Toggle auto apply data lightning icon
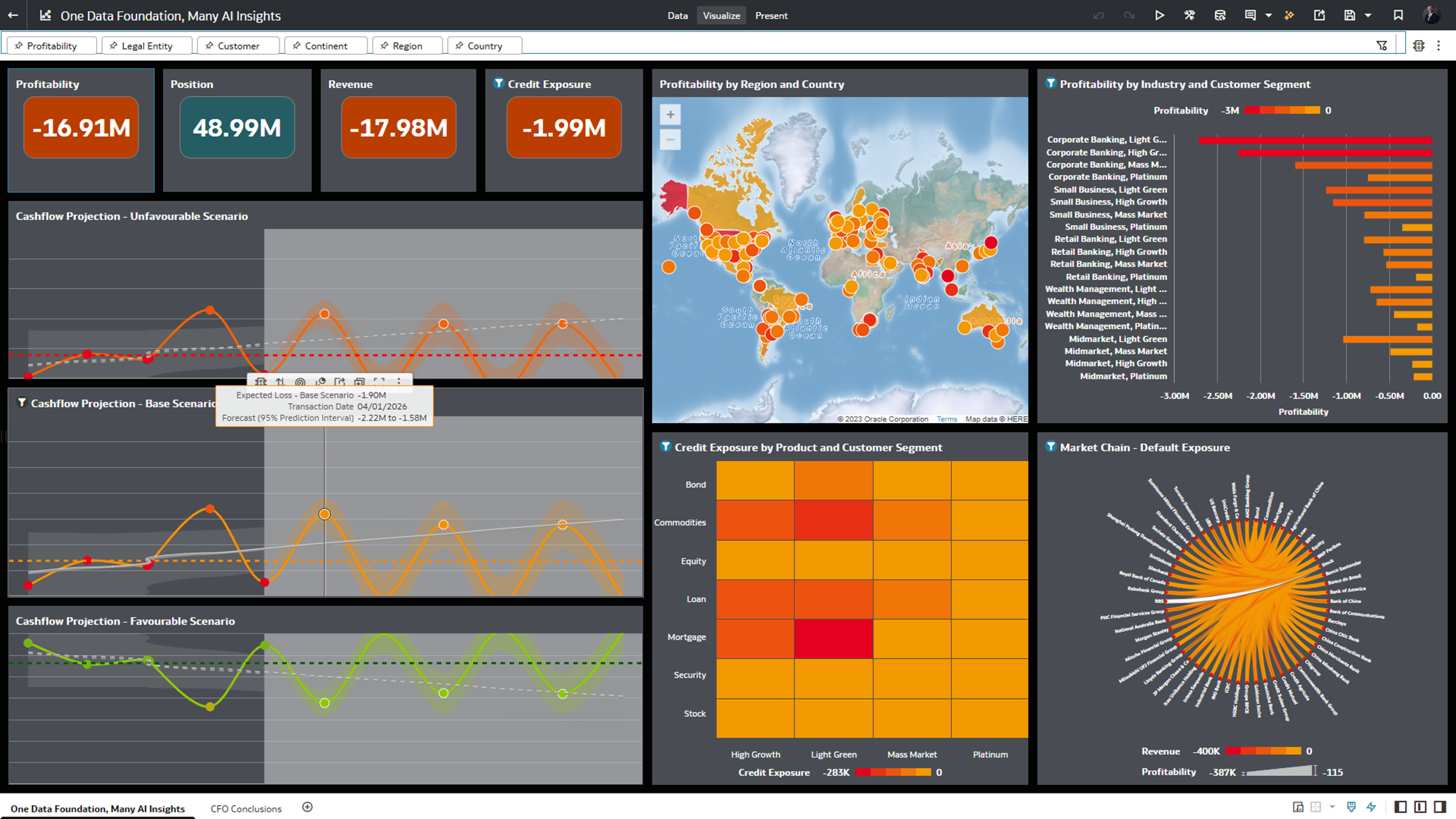Screen dimensions: 1456x819 coord(1372,807)
